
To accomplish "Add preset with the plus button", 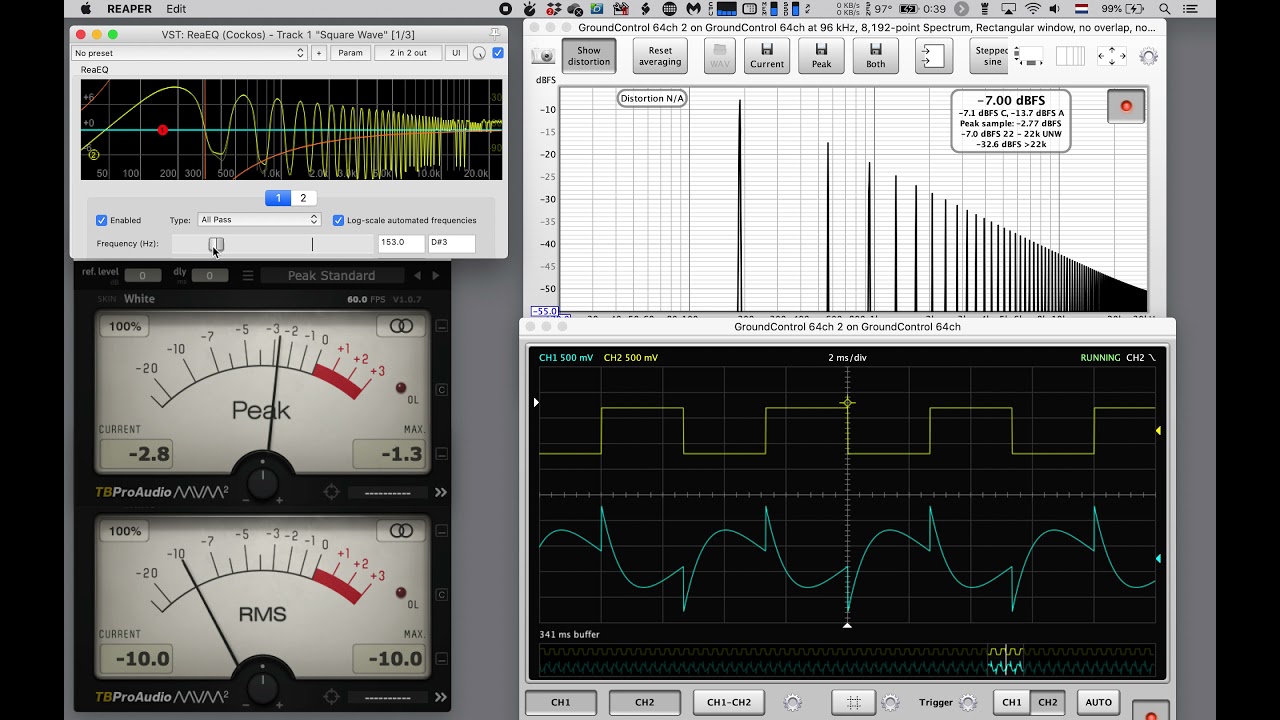I will coord(319,53).
